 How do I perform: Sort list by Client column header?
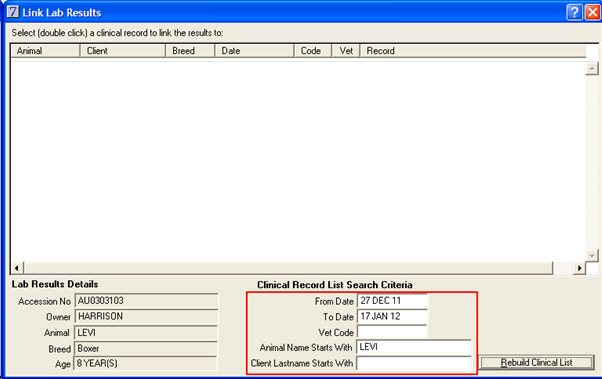click(x=123, y=51)
